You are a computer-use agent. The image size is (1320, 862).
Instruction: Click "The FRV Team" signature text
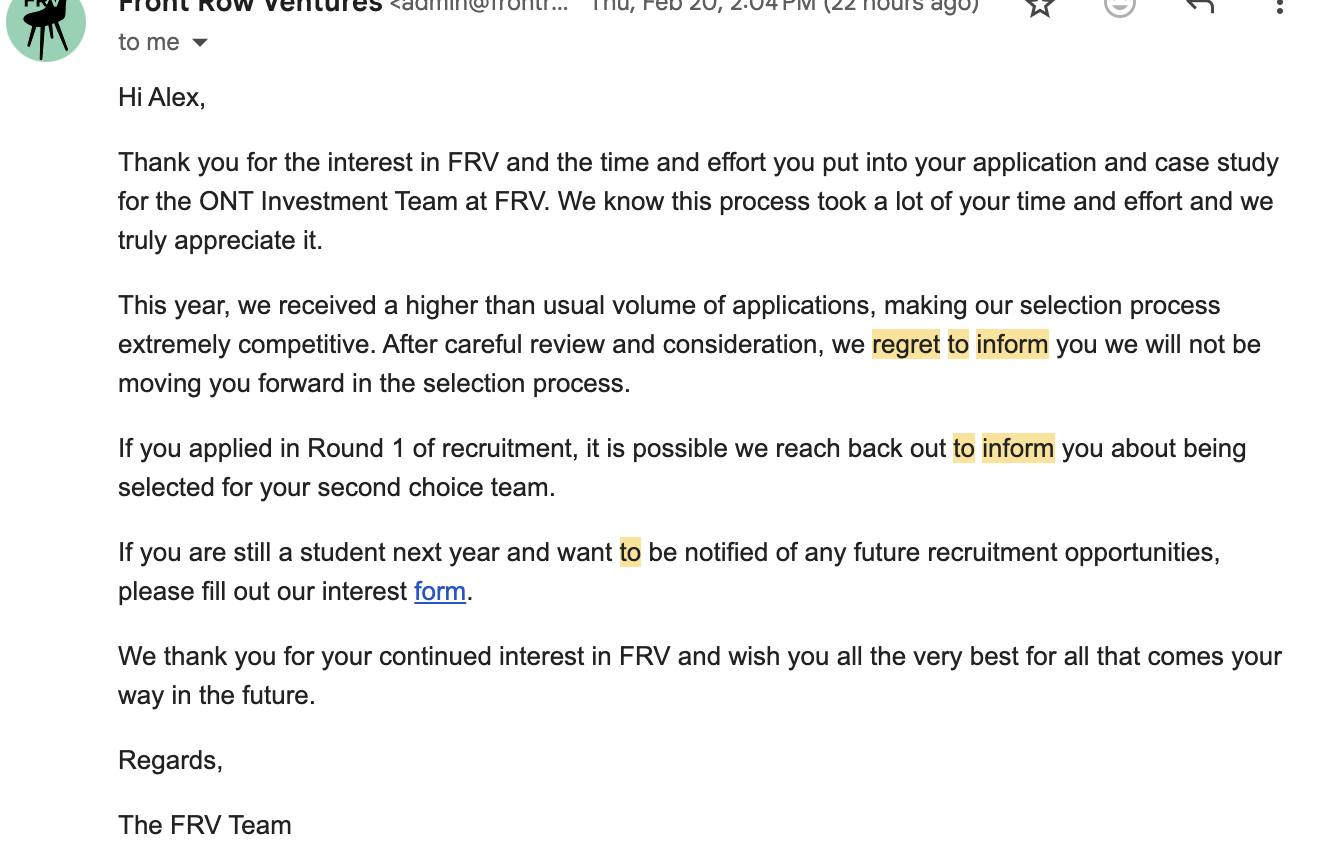coord(205,825)
